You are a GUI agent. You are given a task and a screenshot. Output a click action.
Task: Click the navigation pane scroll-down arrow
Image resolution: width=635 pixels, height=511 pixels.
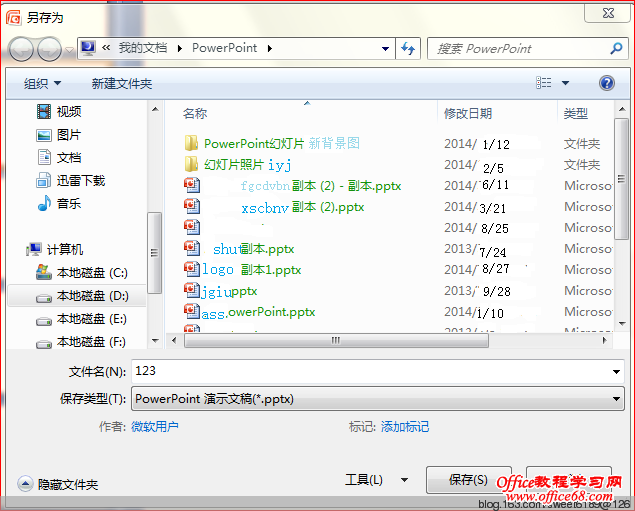tap(155, 341)
